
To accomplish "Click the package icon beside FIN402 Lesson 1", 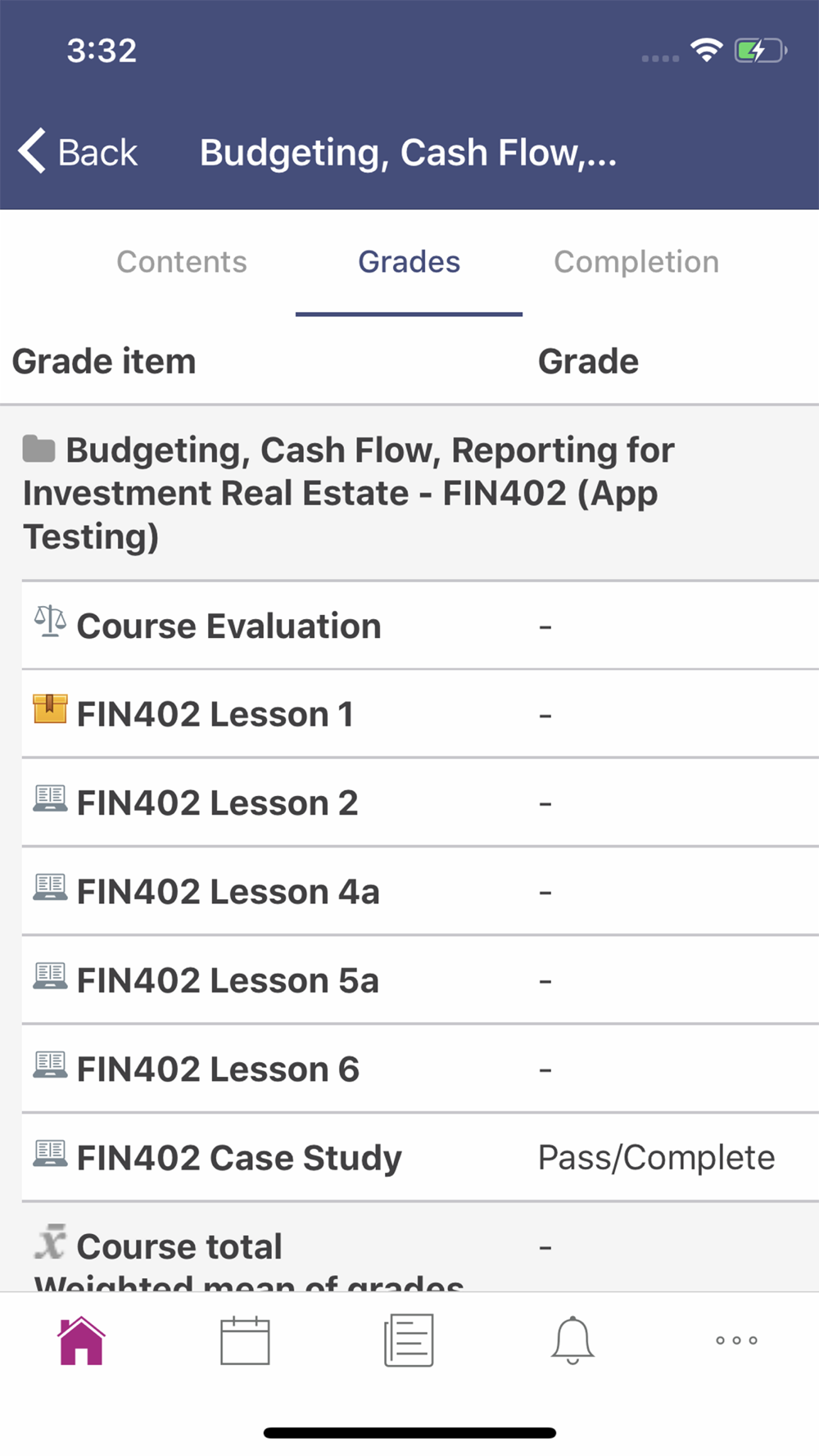I will tap(50, 709).
